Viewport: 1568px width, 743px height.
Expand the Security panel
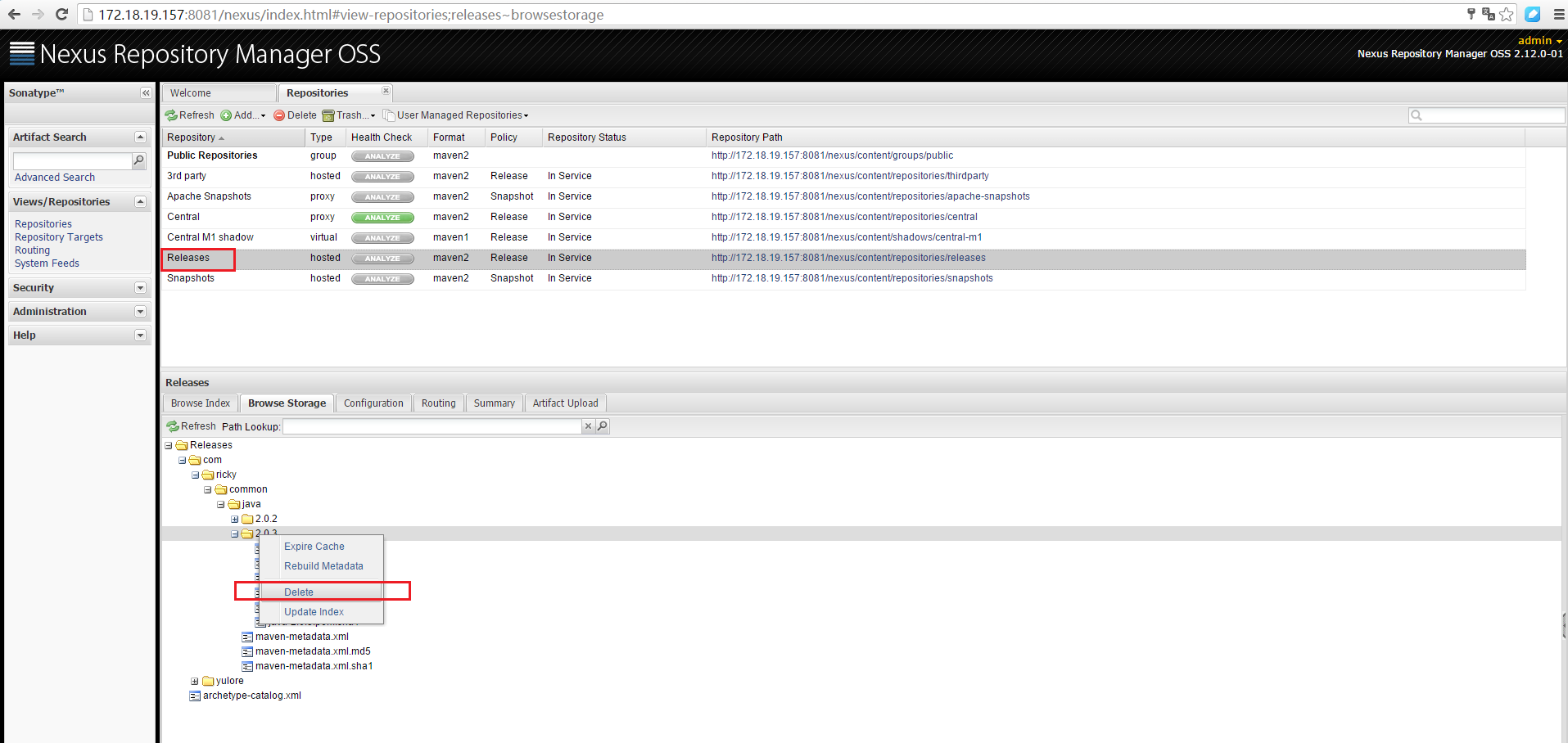[x=140, y=288]
